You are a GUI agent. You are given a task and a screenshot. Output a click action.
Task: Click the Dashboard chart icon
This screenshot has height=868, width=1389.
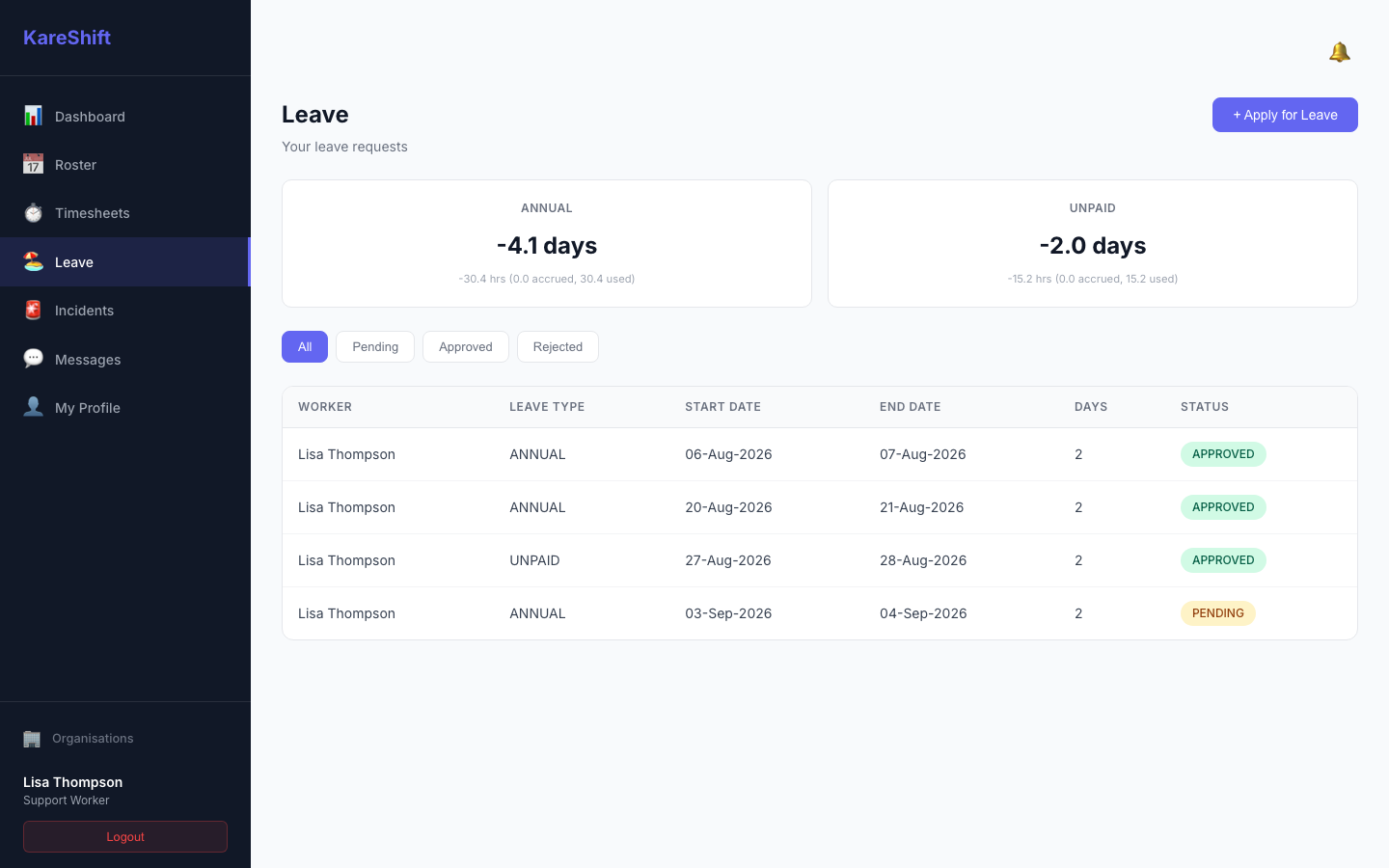[x=33, y=116]
